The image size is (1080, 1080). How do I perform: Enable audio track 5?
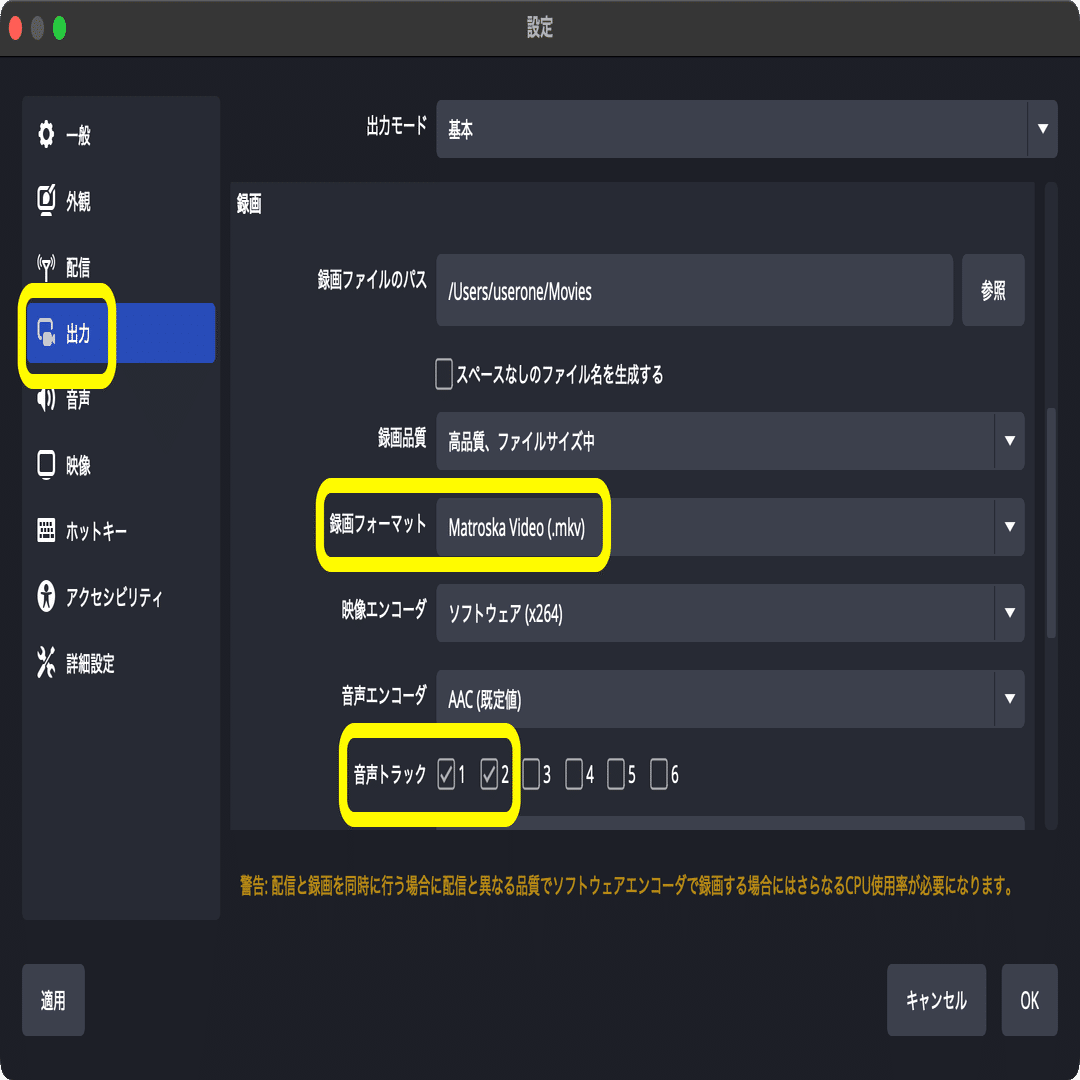[x=616, y=774]
